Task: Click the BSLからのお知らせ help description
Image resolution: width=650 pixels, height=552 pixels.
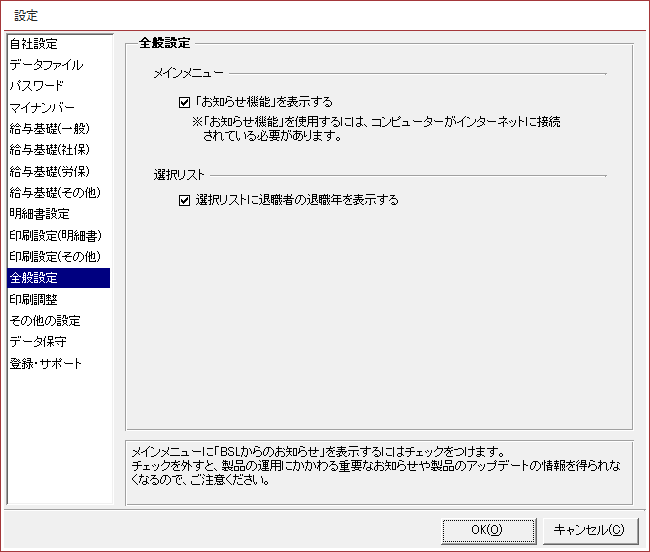Action: tap(376, 466)
